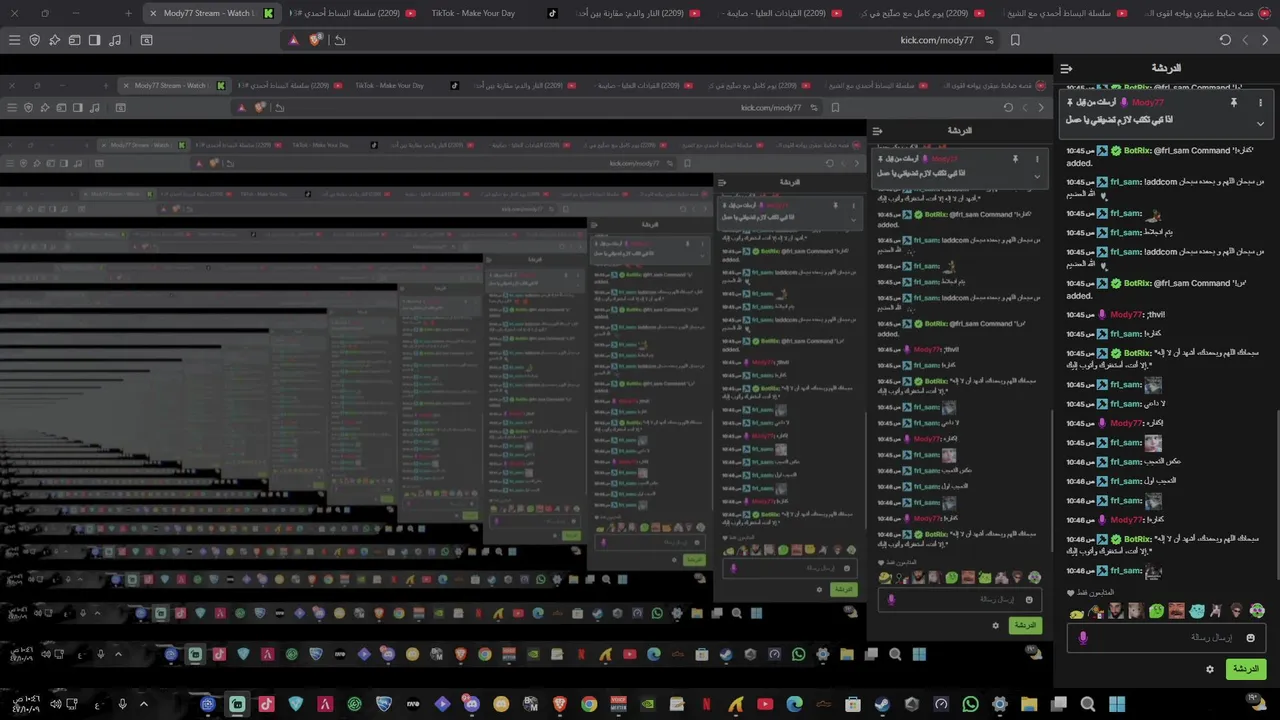Open TikTok from the taskbar
This screenshot has height=720, width=1280.
pos(266,704)
